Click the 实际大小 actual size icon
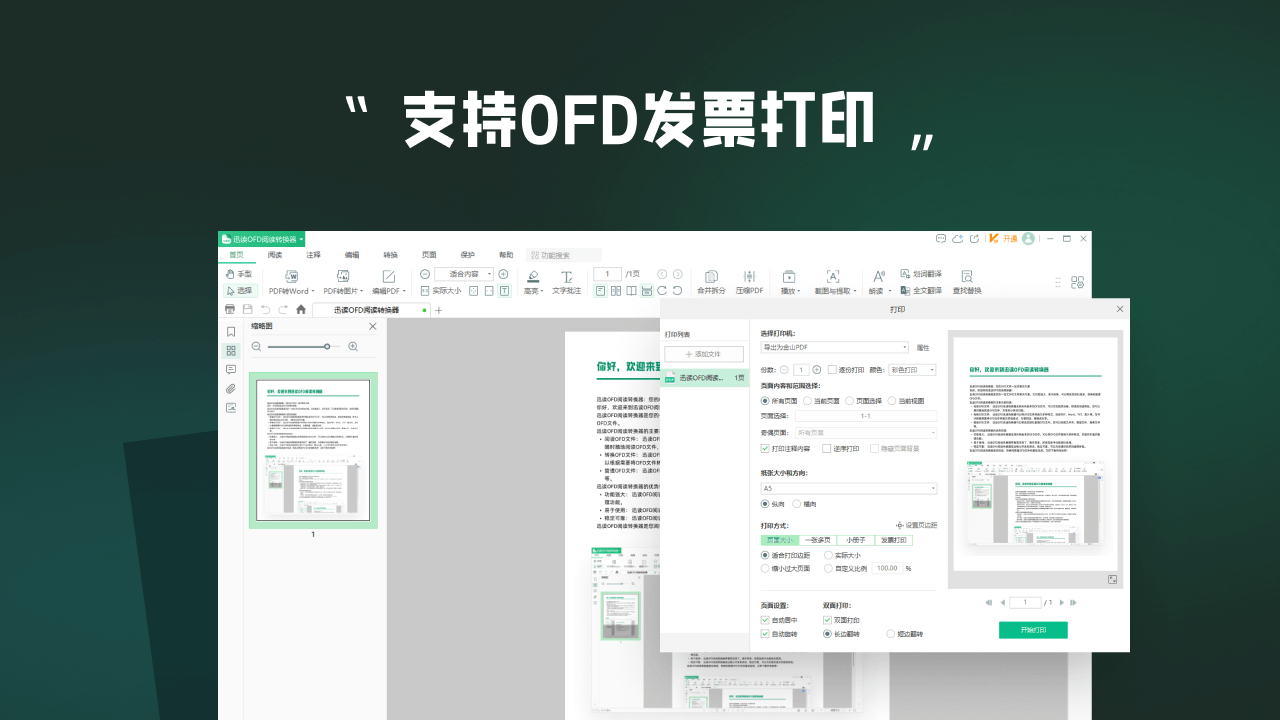 [x=424, y=290]
